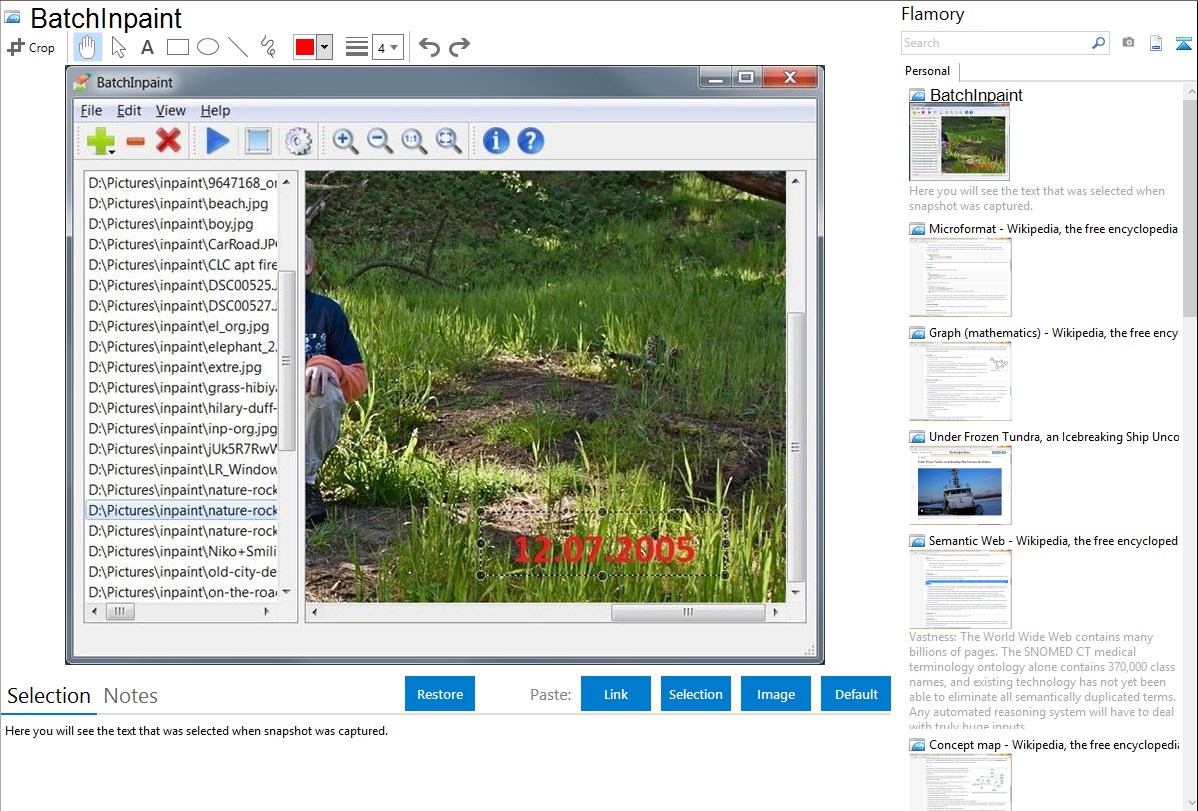Take a snapshot with the camera icon

tap(1128, 43)
